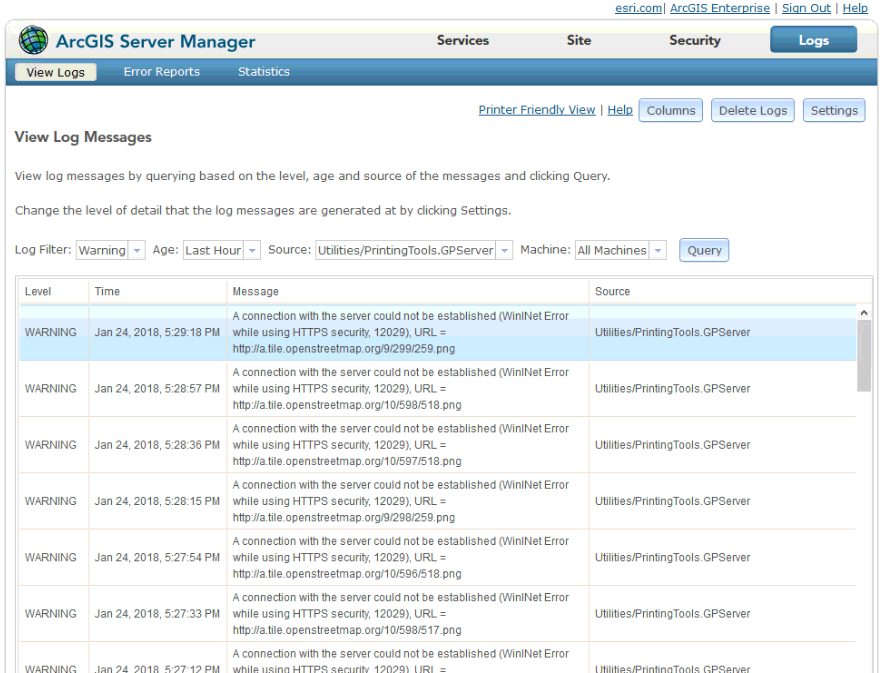Click the Delete Logs button
The width and height of the screenshot is (886, 673).
pos(753,110)
